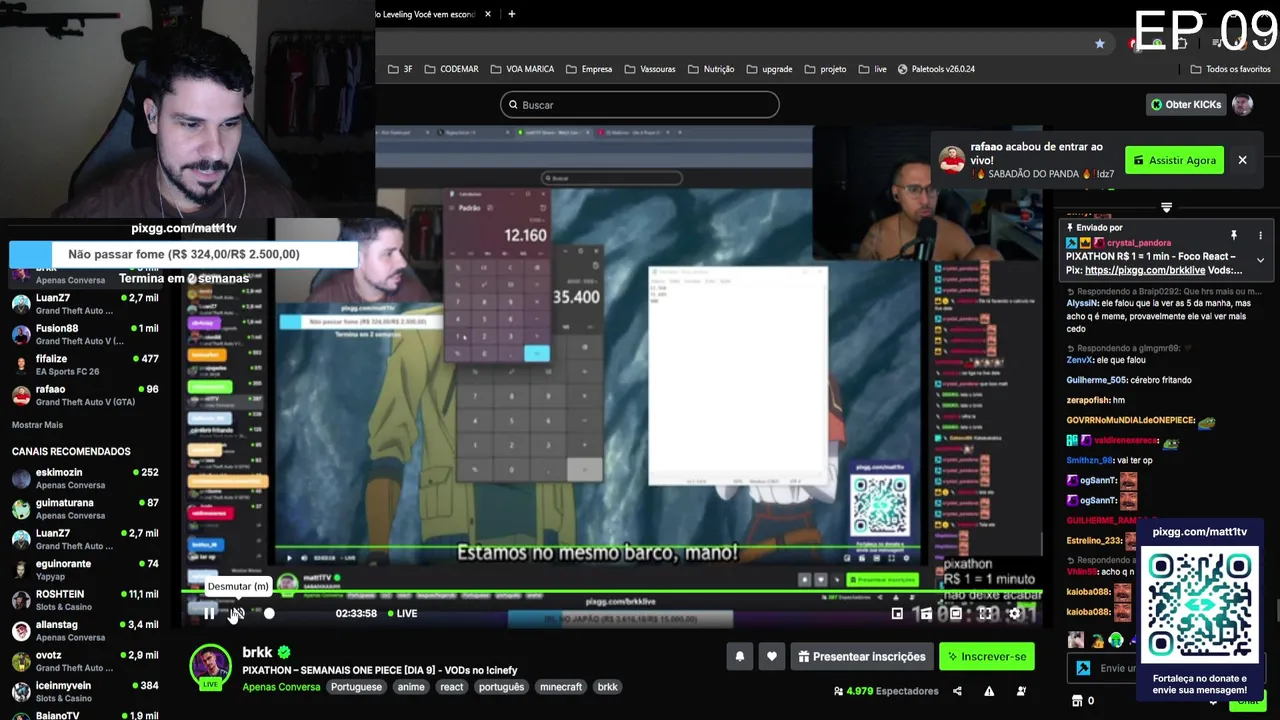Unpin message using the pin icon

(x=1234, y=236)
